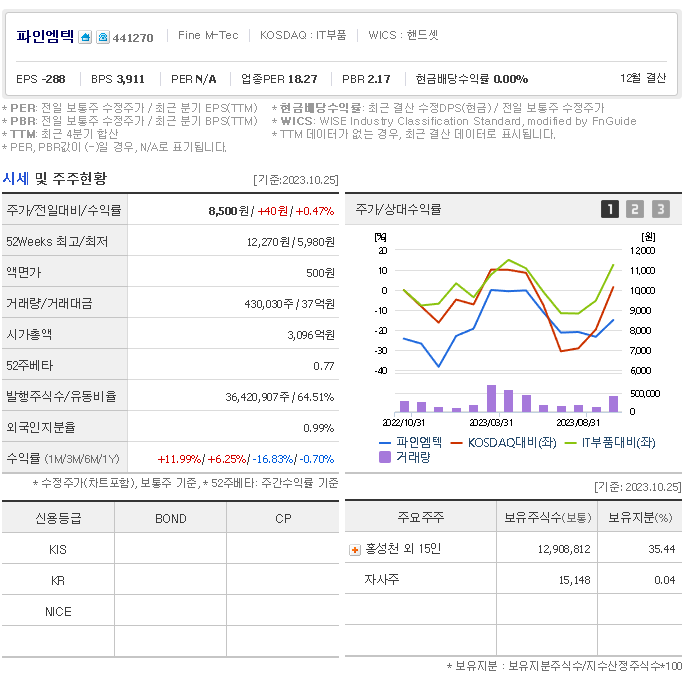
Task: Click the KOSDAQ대비(좌) red legend entry
Action: [x=503, y=442]
